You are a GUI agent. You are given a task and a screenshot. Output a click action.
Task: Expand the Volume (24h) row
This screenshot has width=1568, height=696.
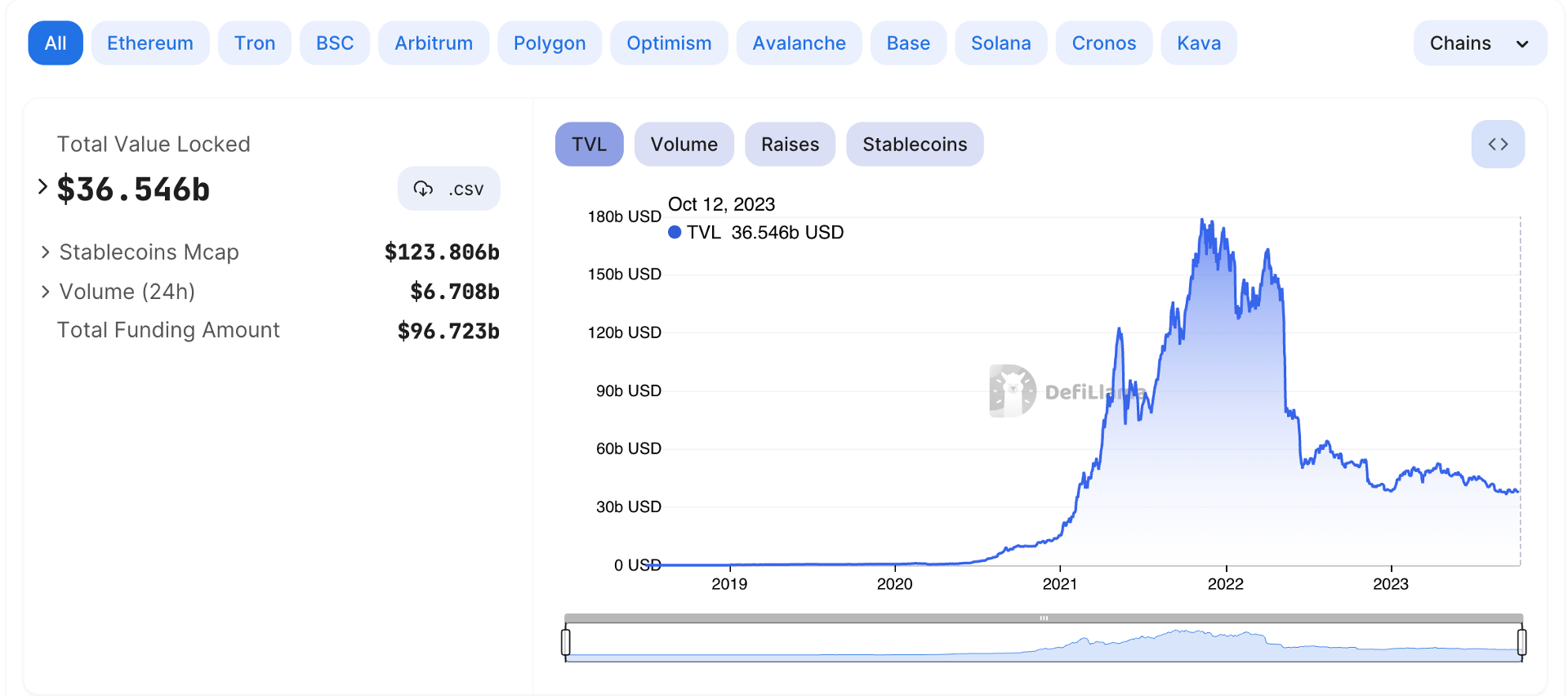46,292
